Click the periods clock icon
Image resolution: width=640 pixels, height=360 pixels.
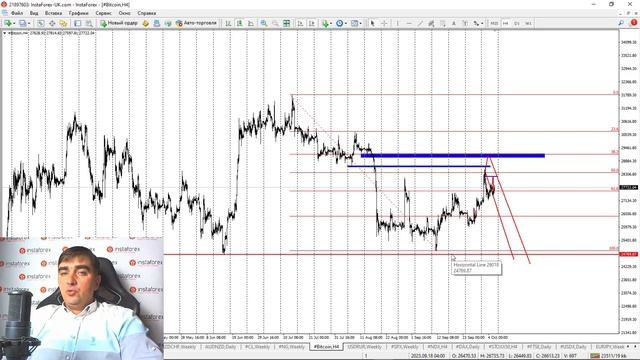(340, 23)
